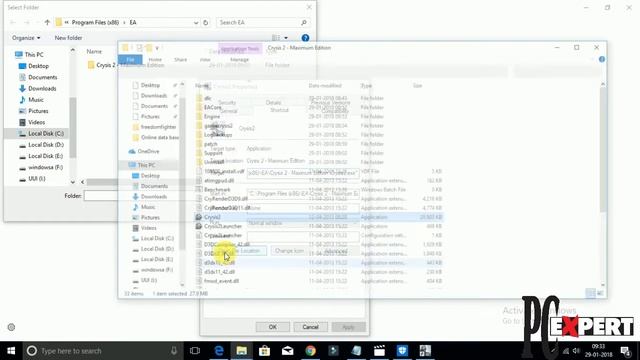Open the Mail app from taskbar
The height and width of the screenshot is (360, 640).
tap(287, 351)
